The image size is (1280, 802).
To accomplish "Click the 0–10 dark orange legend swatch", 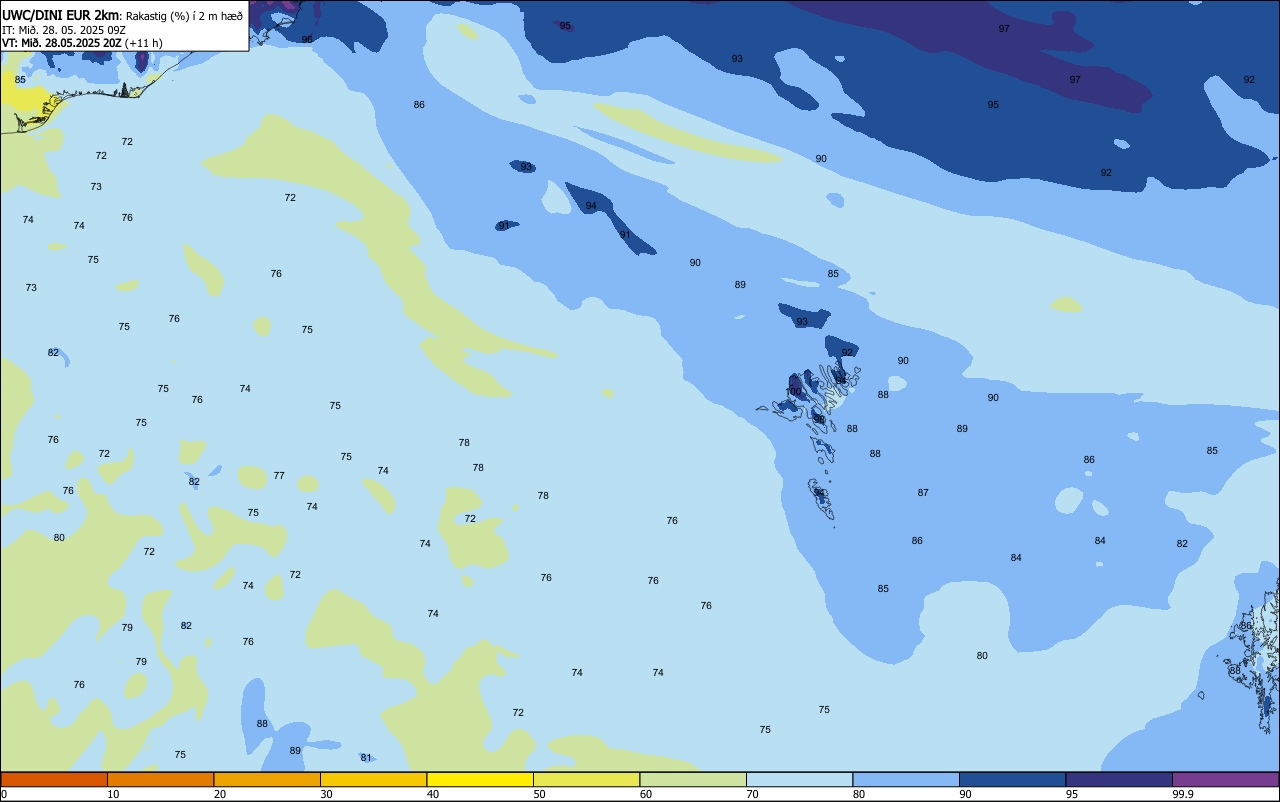I will pos(54,779).
